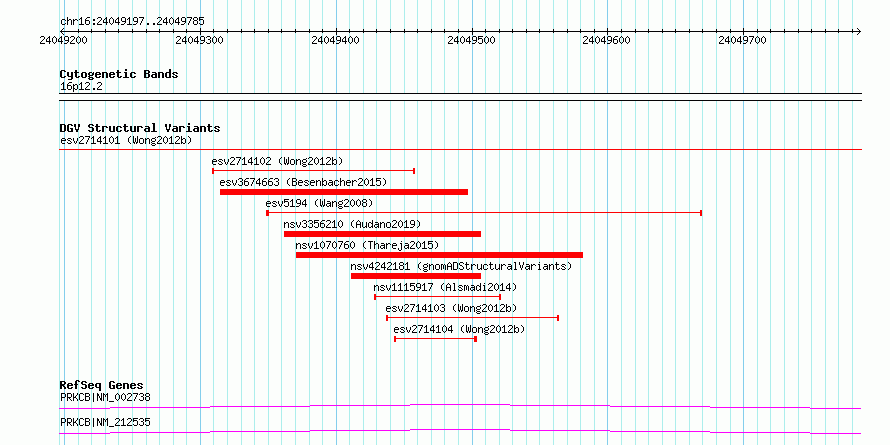Click the nsv3356210 thick red bar
Viewport: 890px width, 445px height.
click(x=383, y=234)
